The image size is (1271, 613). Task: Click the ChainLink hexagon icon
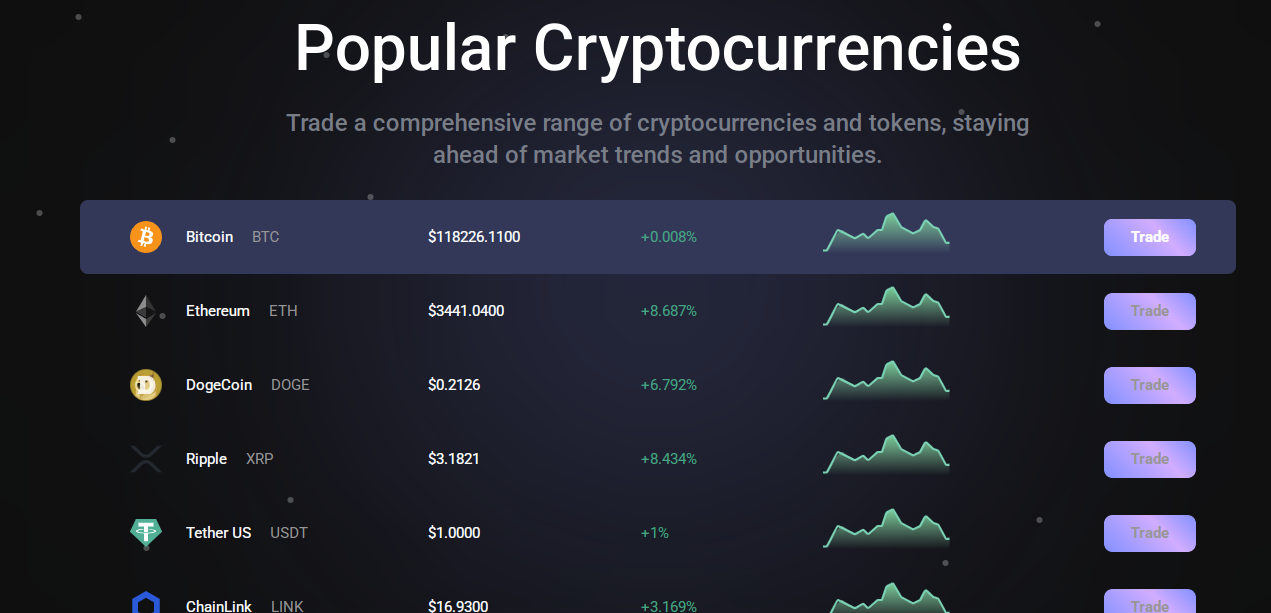[x=146, y=604]
